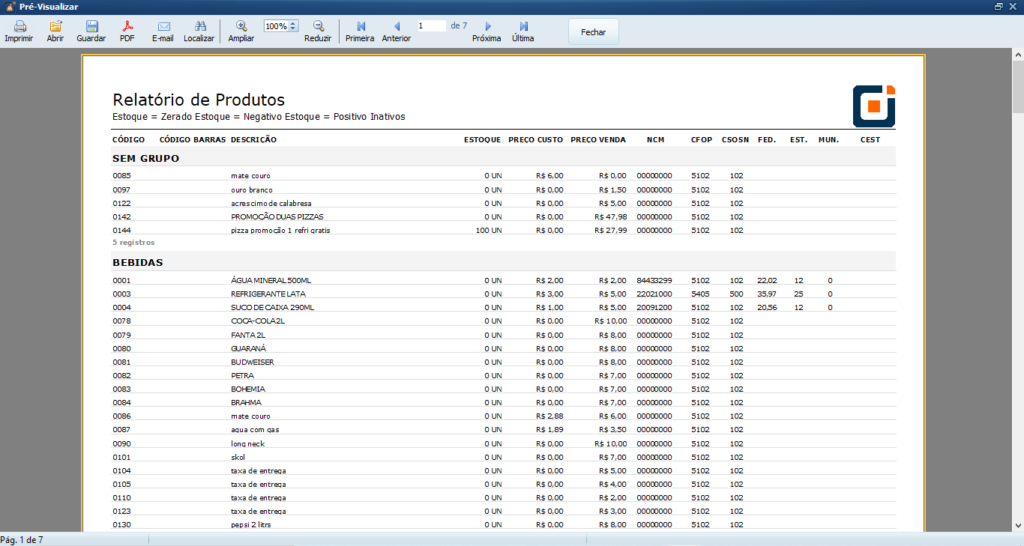This screenshot has height=546, width=1024.
Task: Advance to Próxima page
Action: point(486,30)
